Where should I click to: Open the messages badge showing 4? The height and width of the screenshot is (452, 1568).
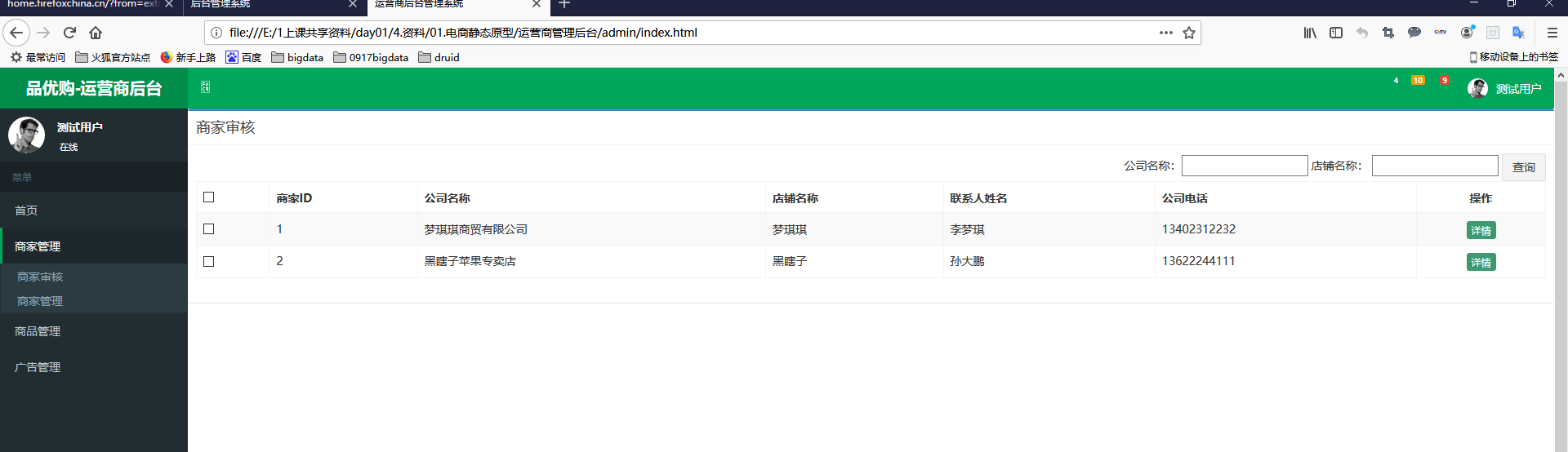point(1396,80)
